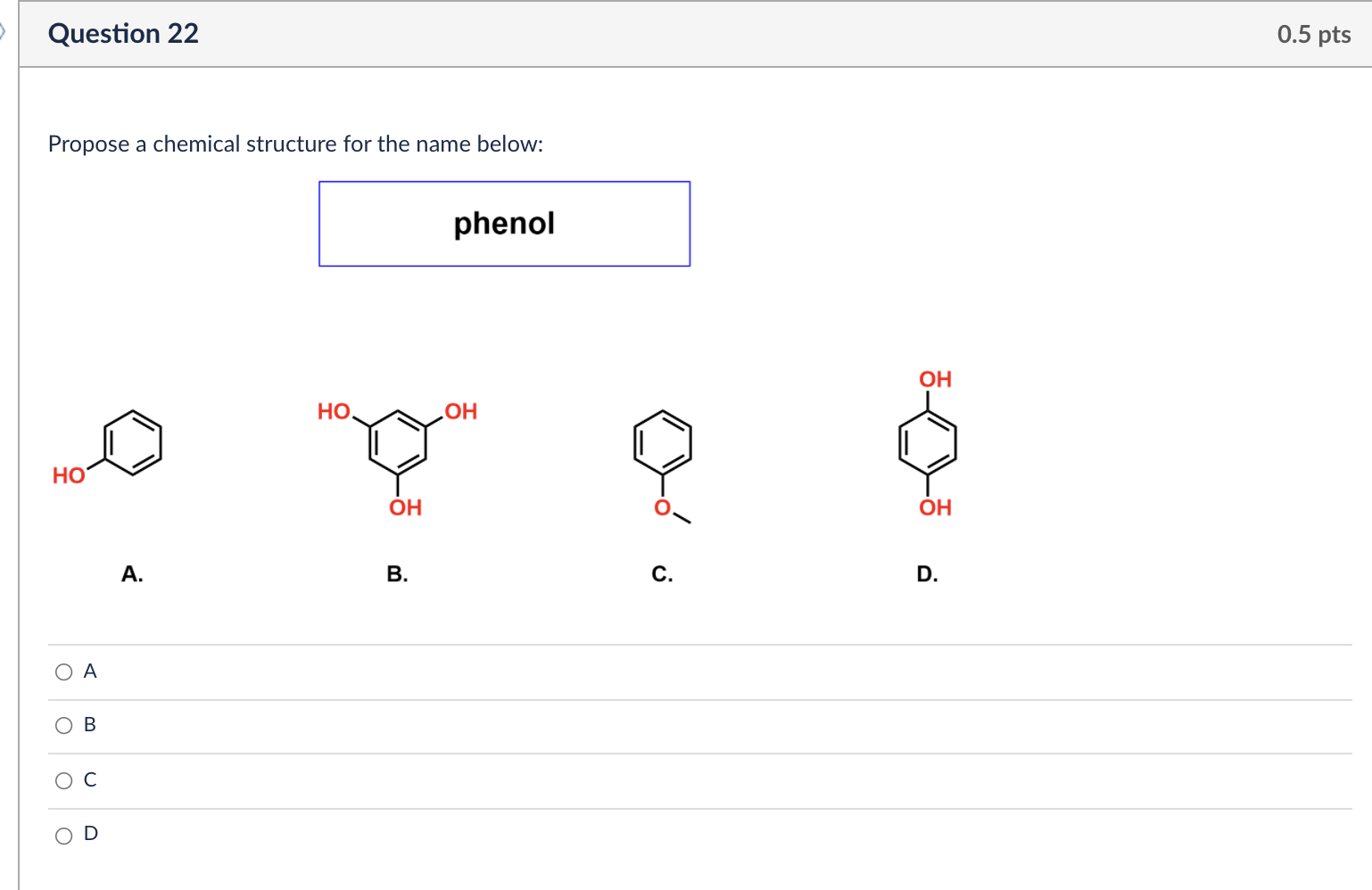Select radio button C
Image resolution: width=1372 pixels, height=890 pixels.
(62, 780)
